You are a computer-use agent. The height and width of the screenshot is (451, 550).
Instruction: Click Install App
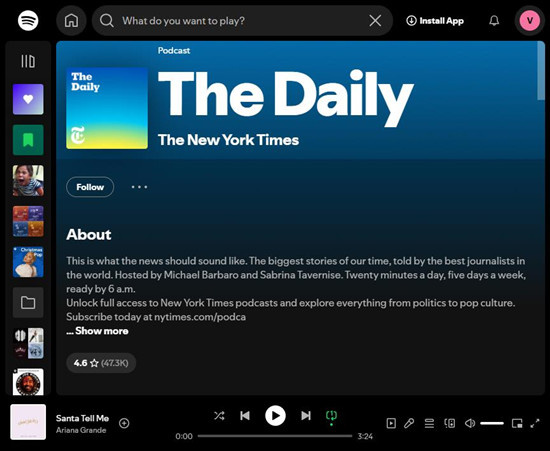point(435,21)
